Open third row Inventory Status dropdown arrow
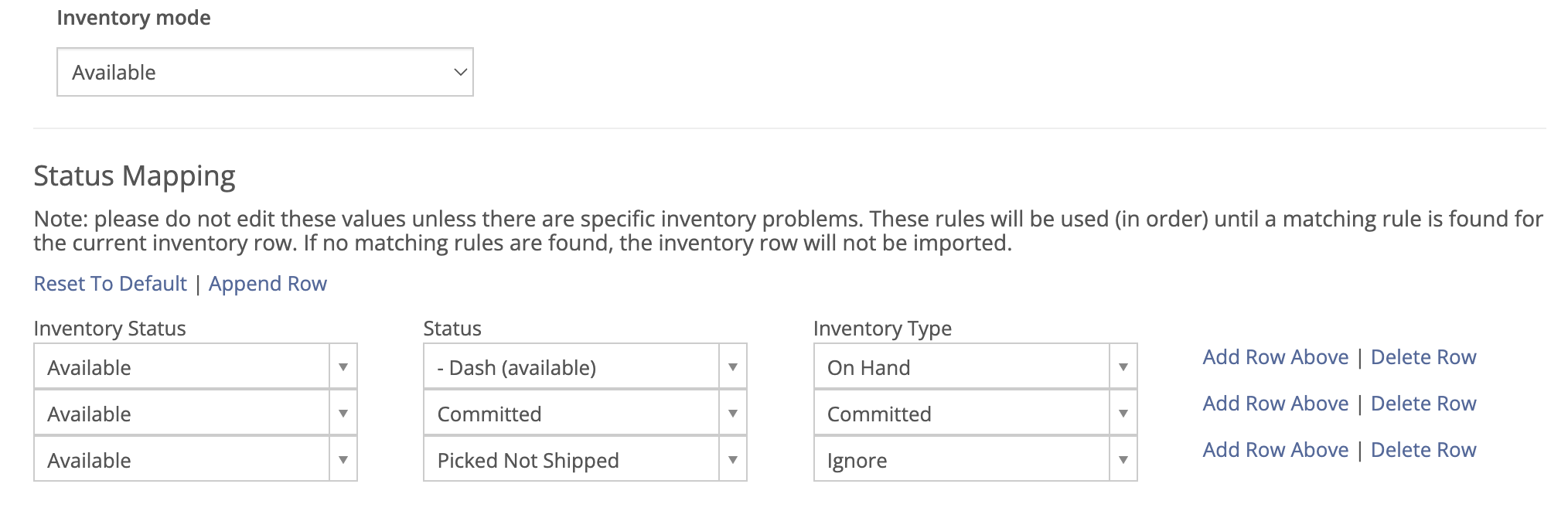This screenshot has height=518, width=1568. pos(343,460)
